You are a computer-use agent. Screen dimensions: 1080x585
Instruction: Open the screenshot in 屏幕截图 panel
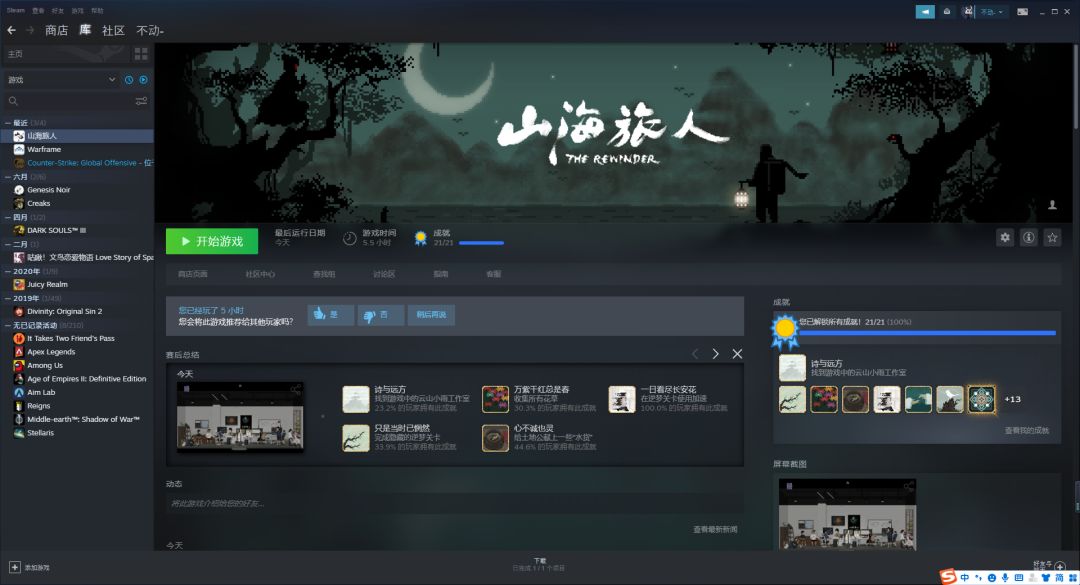click(x=847, y=514)
